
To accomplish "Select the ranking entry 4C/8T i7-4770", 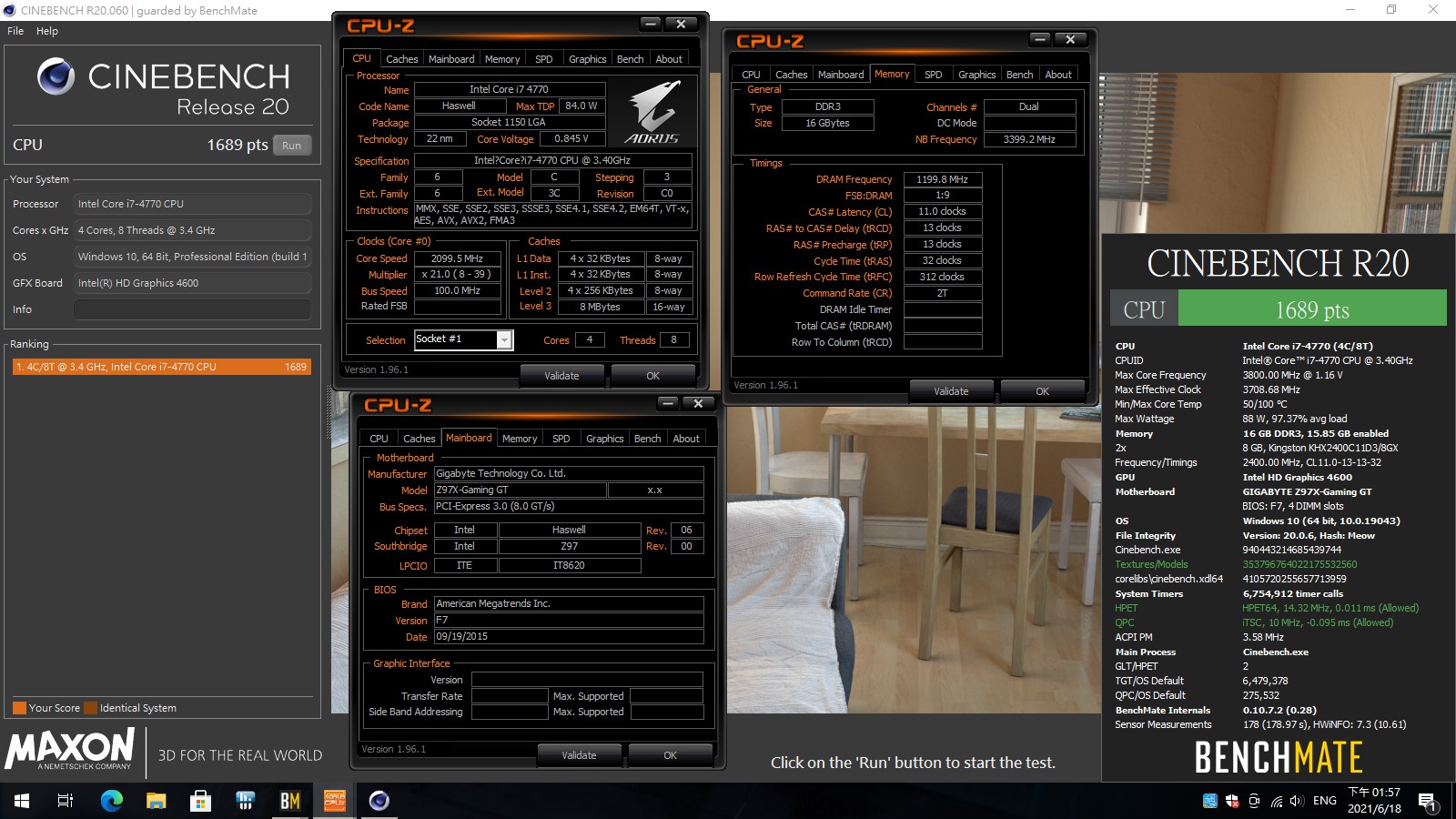I will [161, 367].
